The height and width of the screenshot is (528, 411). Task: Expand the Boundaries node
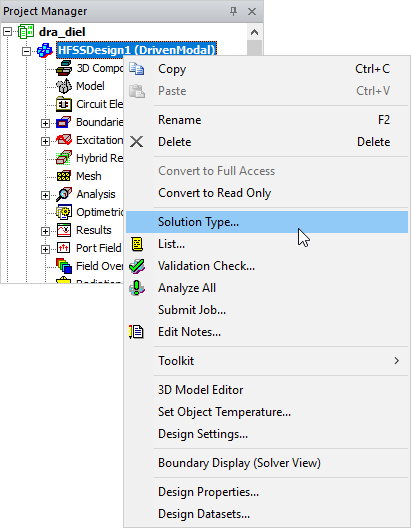click(x=45, y=123)
